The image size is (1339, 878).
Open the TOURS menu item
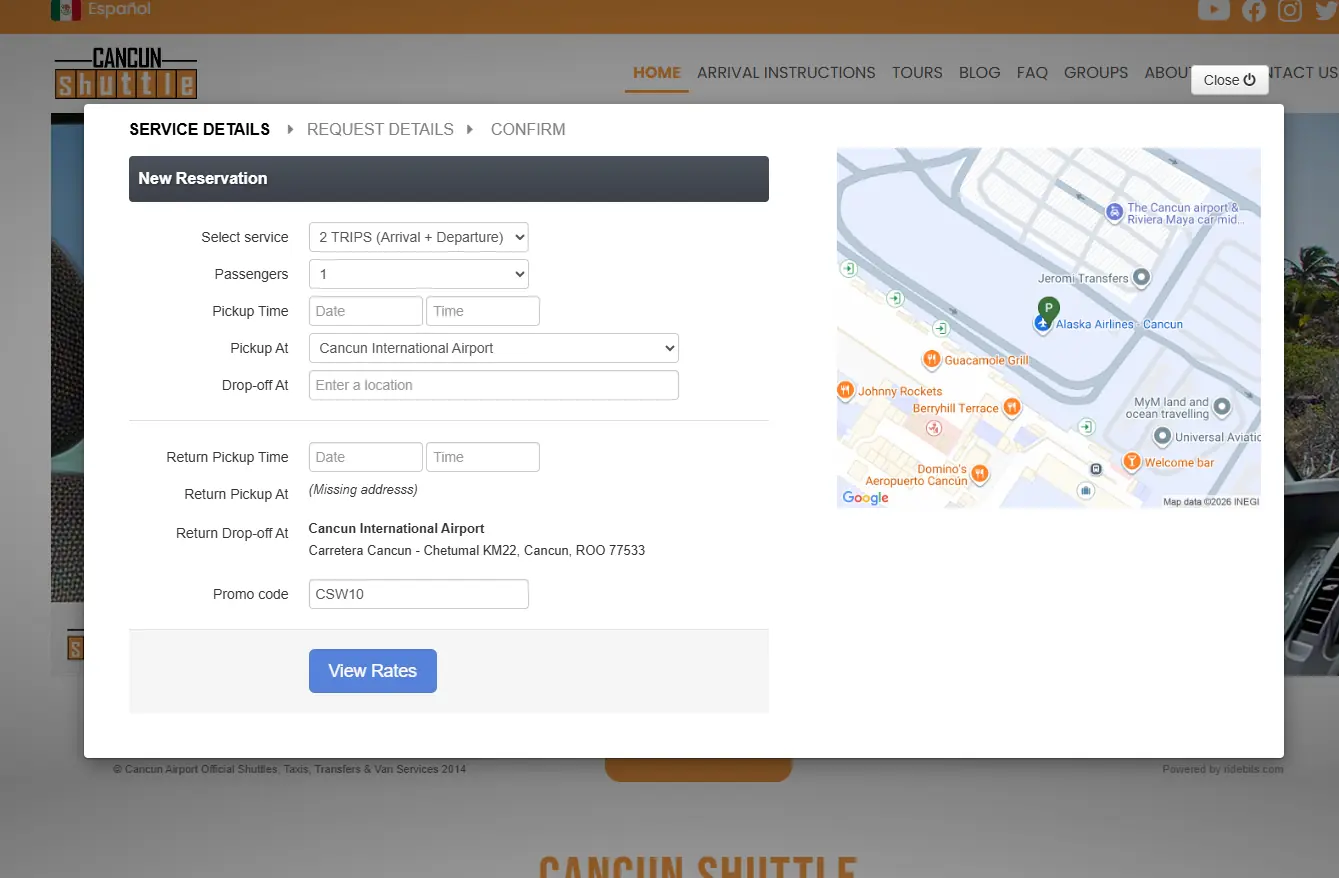coord(917,73)
